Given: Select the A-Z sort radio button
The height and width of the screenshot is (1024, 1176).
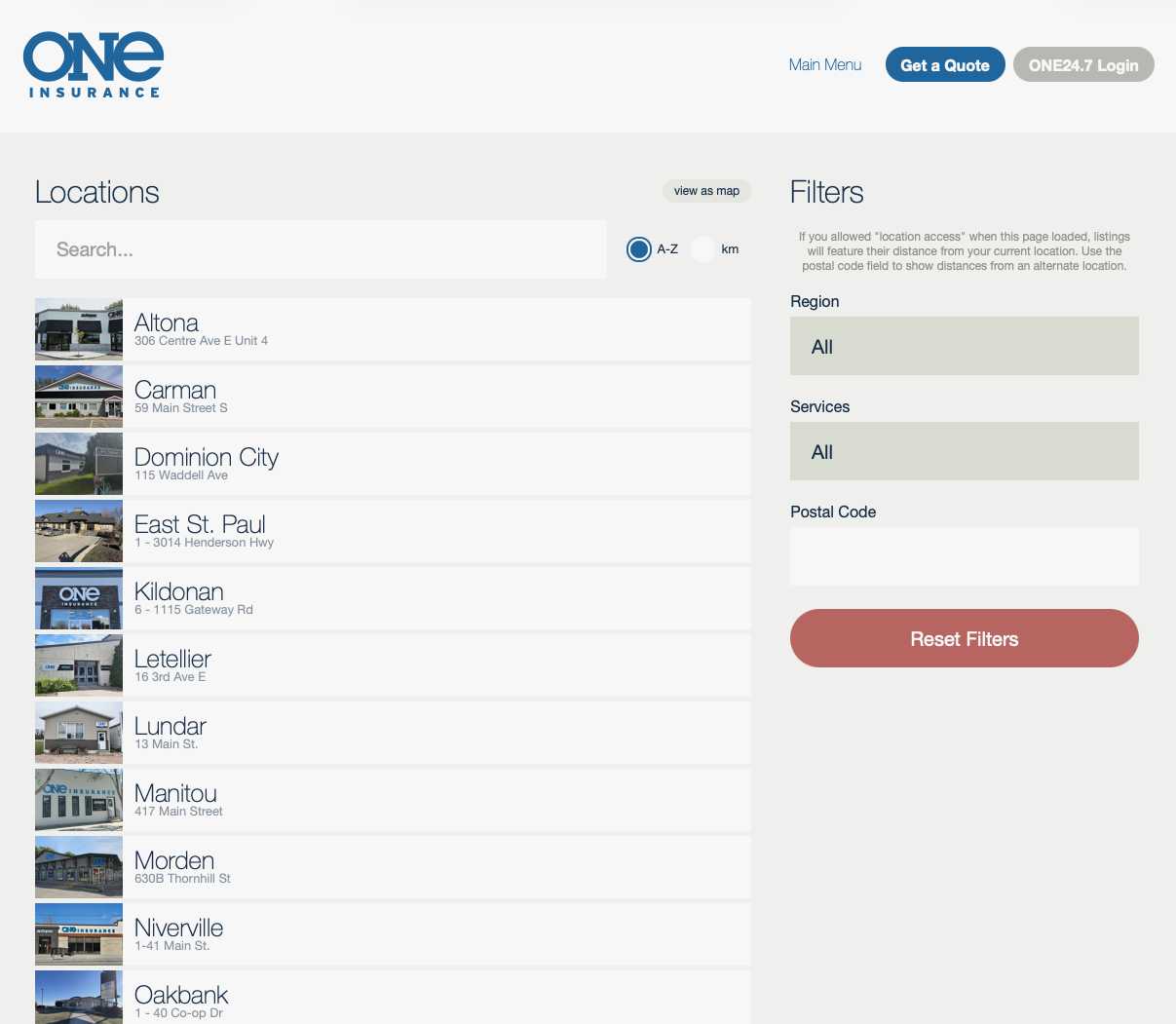Looking at the screenshot, I should pos(638,249).
